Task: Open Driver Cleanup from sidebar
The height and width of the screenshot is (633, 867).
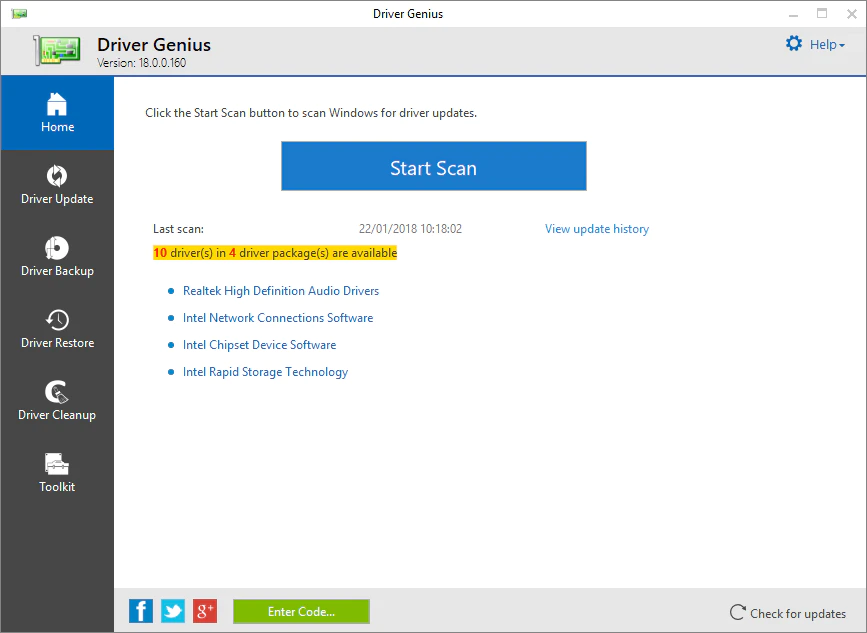Action: [57, 400]
